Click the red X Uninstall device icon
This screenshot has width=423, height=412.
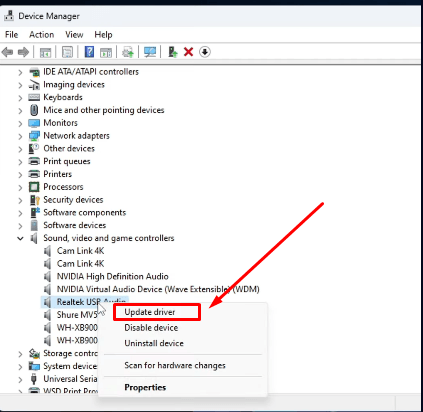188,52
